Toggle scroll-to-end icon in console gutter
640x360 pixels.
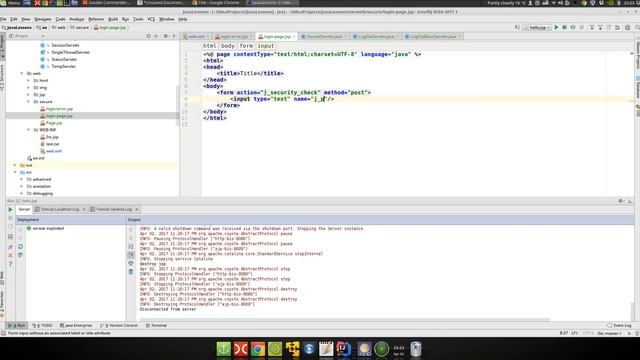131,255
